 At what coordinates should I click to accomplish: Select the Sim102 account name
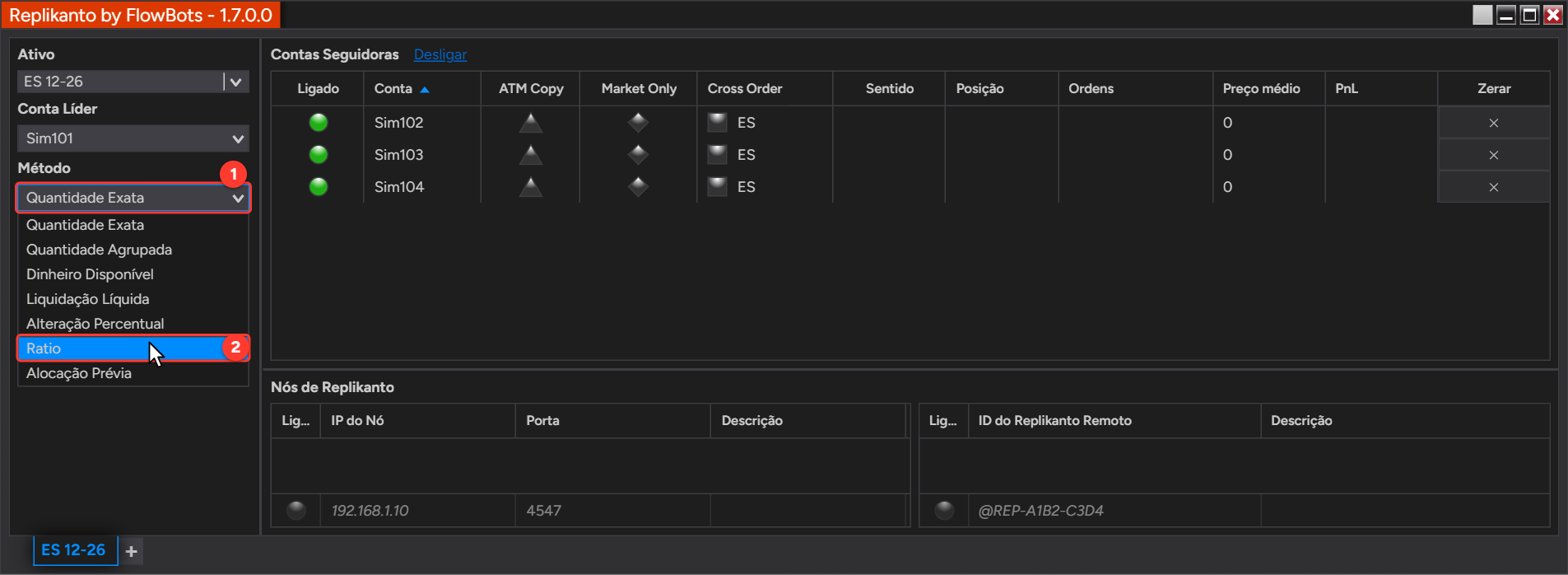coord(398,123)
